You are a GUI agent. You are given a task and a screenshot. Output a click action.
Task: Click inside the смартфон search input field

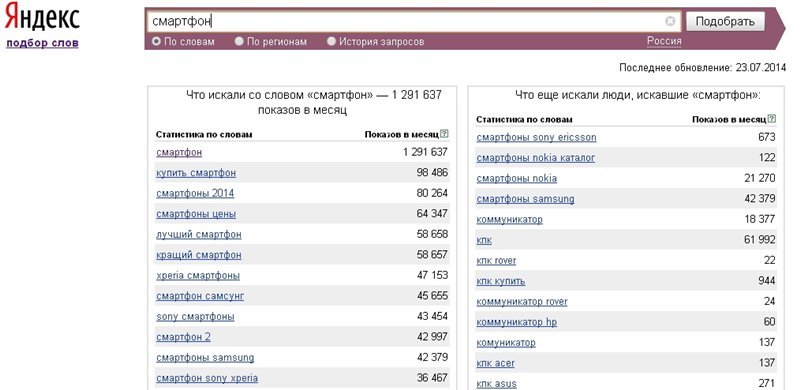[406, 21]
